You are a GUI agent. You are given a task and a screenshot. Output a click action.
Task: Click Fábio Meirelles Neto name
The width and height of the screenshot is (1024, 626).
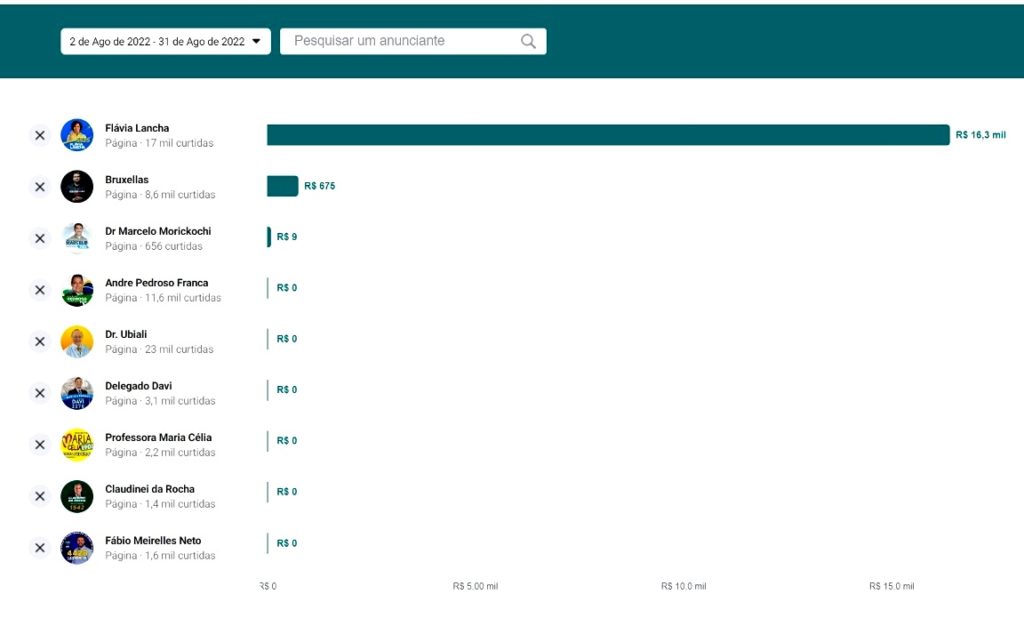(x=152, y=541)
